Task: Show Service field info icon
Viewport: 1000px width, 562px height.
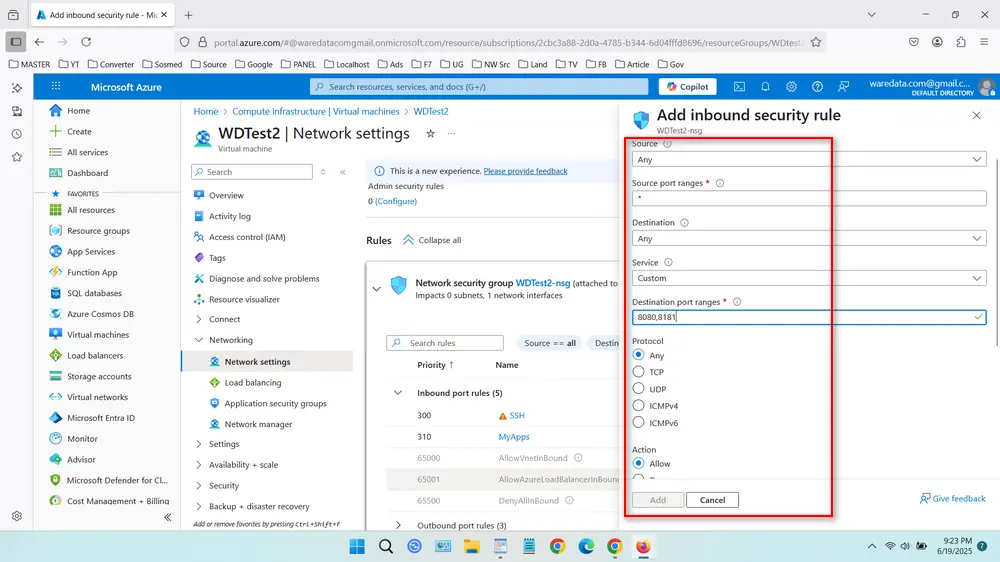Action: tap(668, 262)
